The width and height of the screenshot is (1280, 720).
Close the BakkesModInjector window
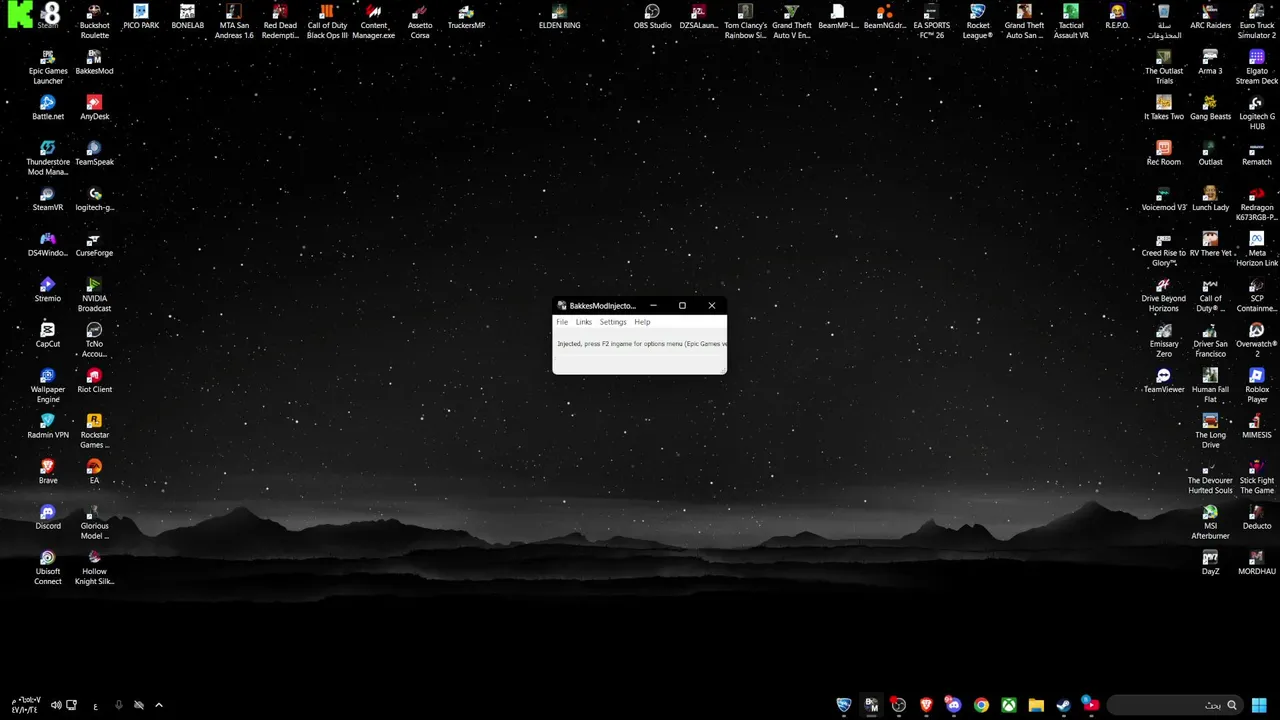point(711,306)
